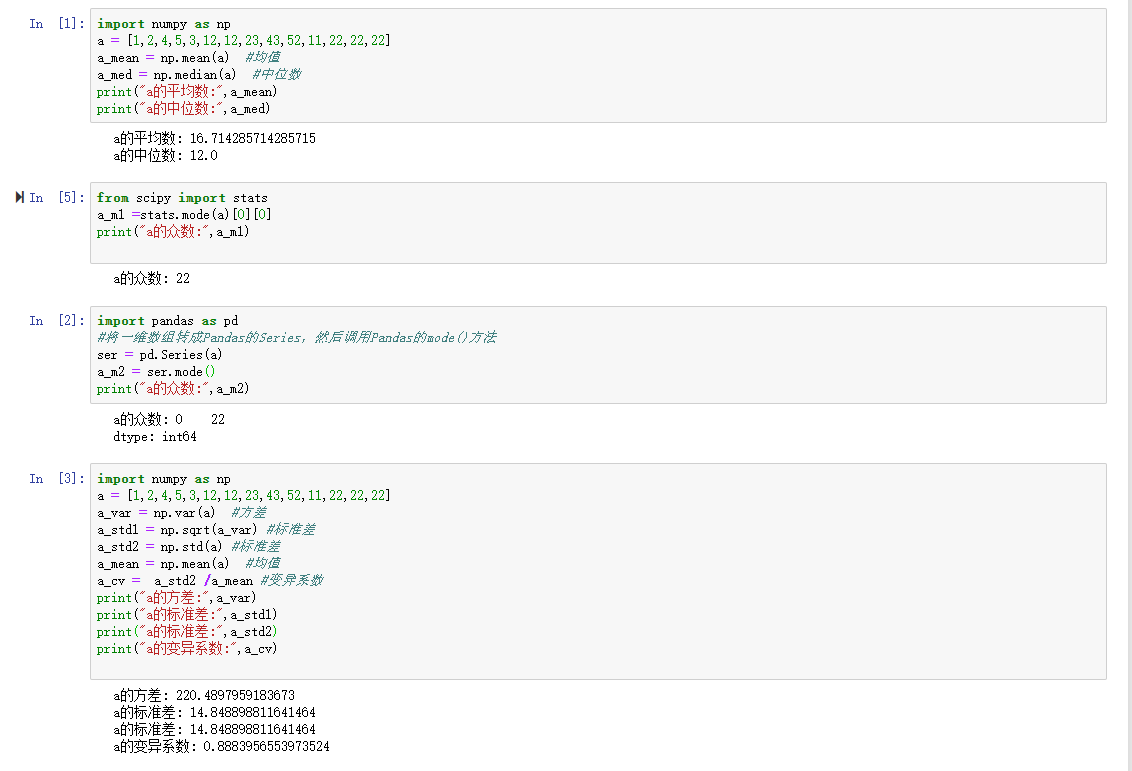Click the output '0.8883956553973524'
Screen dimensions: 1132x771
point(266,746)
